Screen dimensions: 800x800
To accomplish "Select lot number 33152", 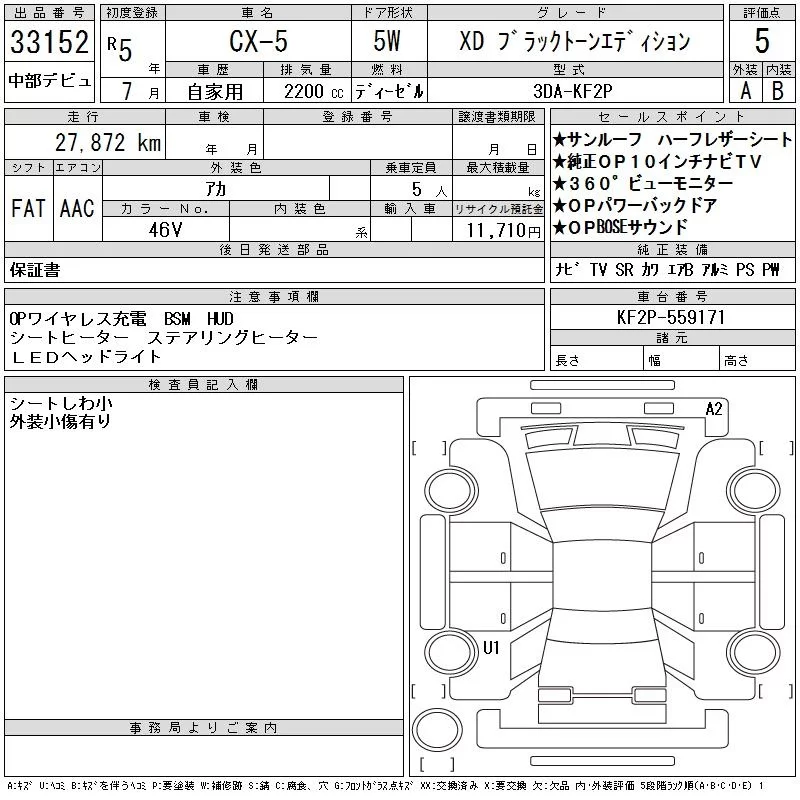I will 49,41.
